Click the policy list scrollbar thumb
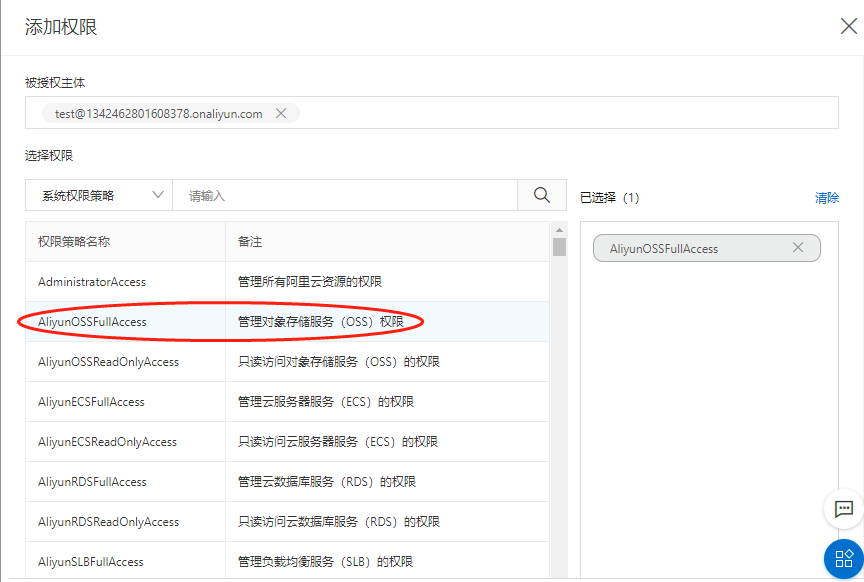The image size is (864, 582). pos(559,247)
